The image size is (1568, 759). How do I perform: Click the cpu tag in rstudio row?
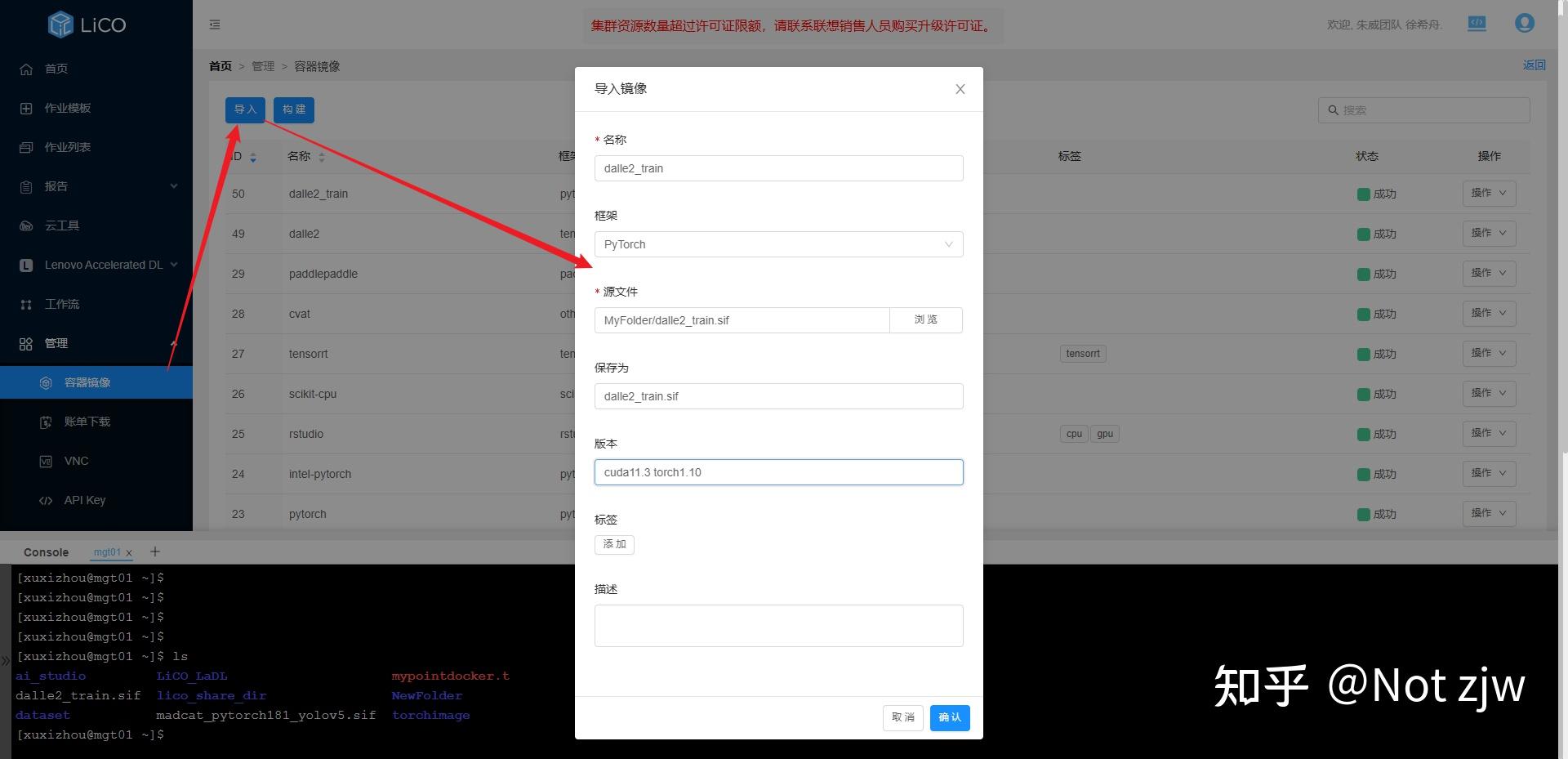[x=1074, y=434]
